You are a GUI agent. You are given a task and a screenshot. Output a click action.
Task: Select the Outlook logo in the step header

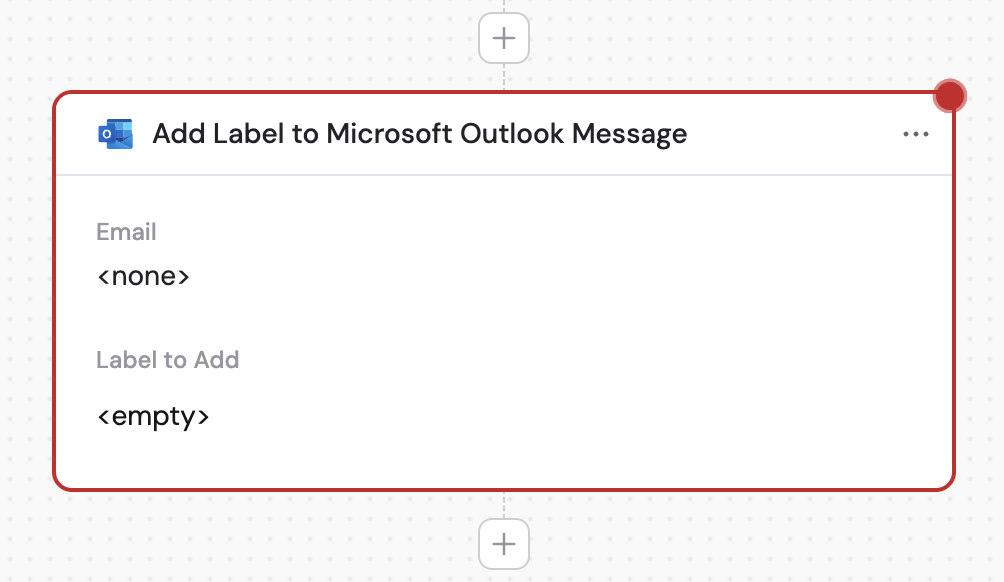(x=113, y=133)
